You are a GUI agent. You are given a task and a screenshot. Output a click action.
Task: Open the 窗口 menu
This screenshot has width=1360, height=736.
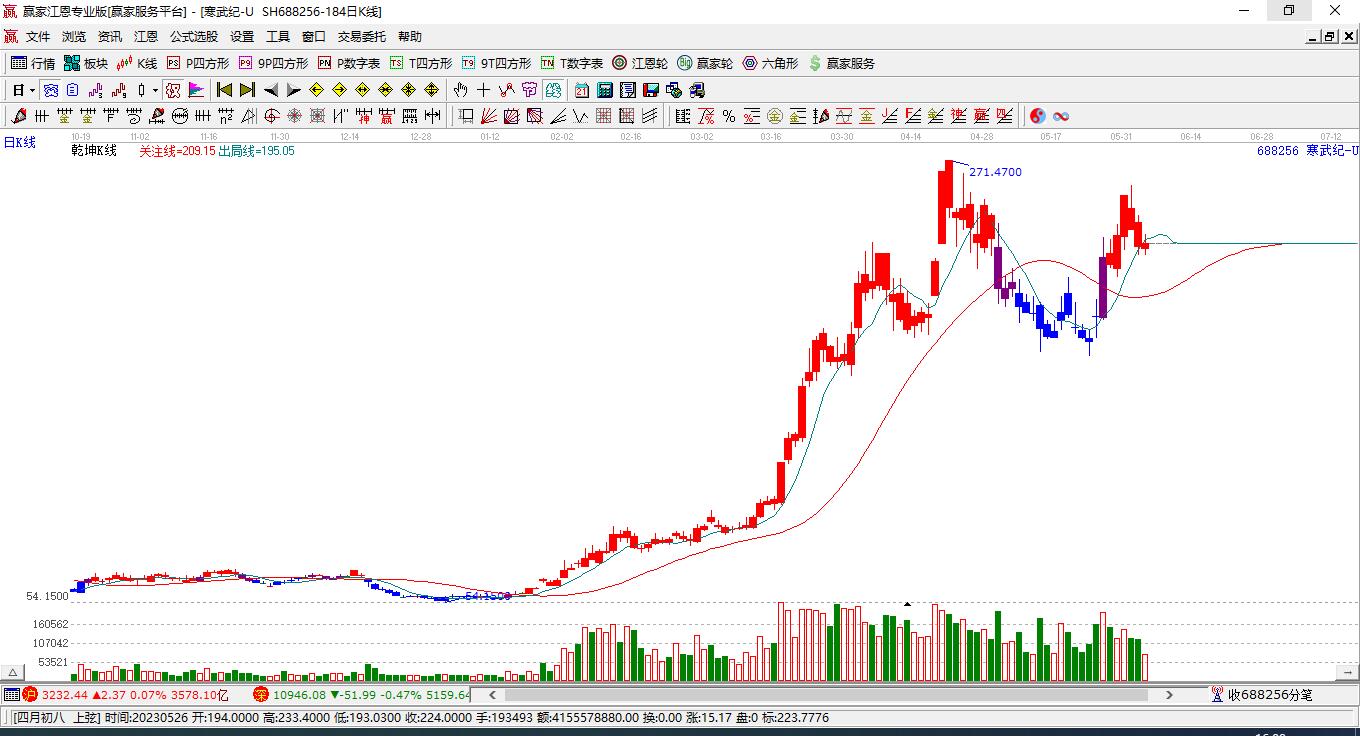point(314,37)
